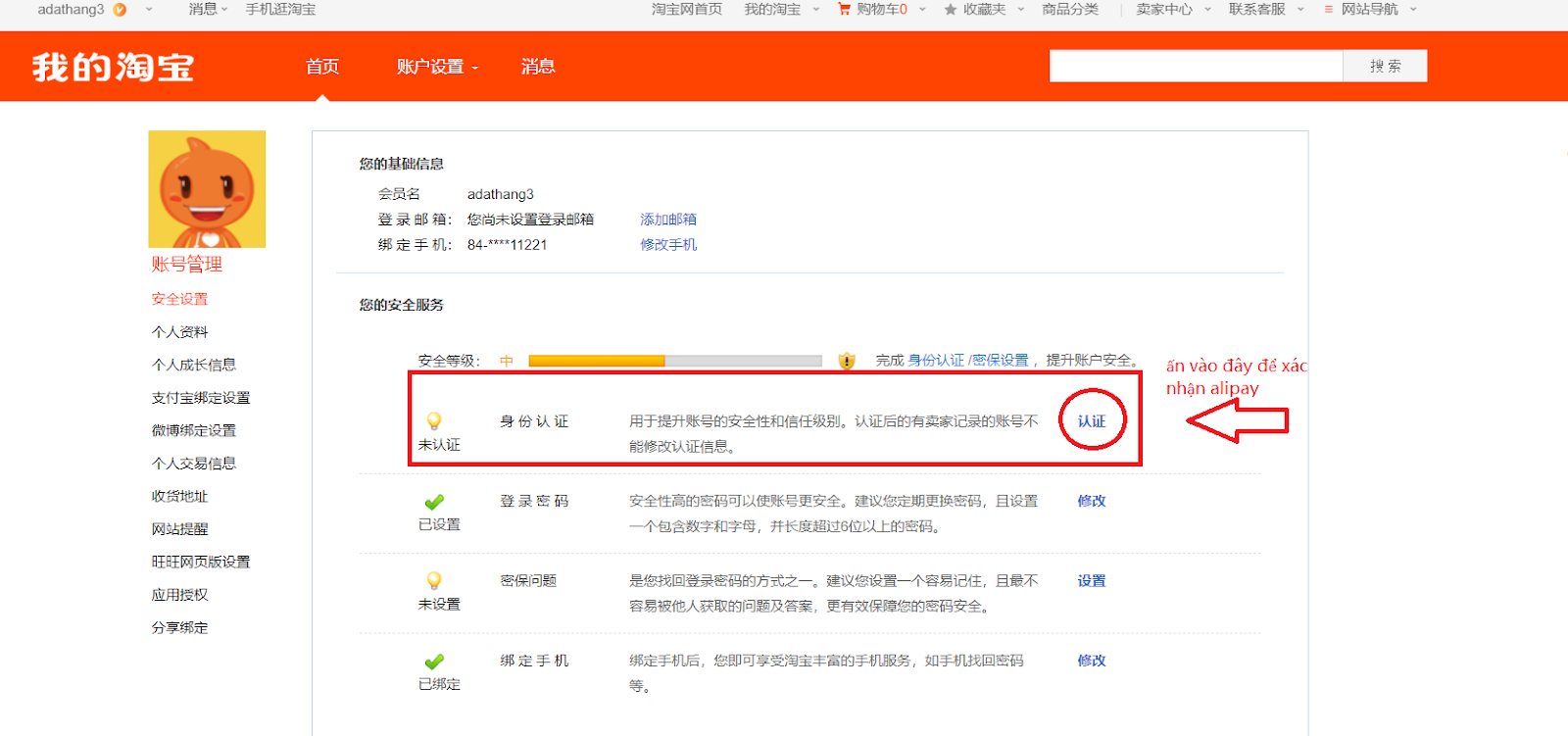Image resolution: width=1568 pixels, height=736 pixels.
Task: Select 收货地址 in the sidebar
Action: tap(179, 497)
